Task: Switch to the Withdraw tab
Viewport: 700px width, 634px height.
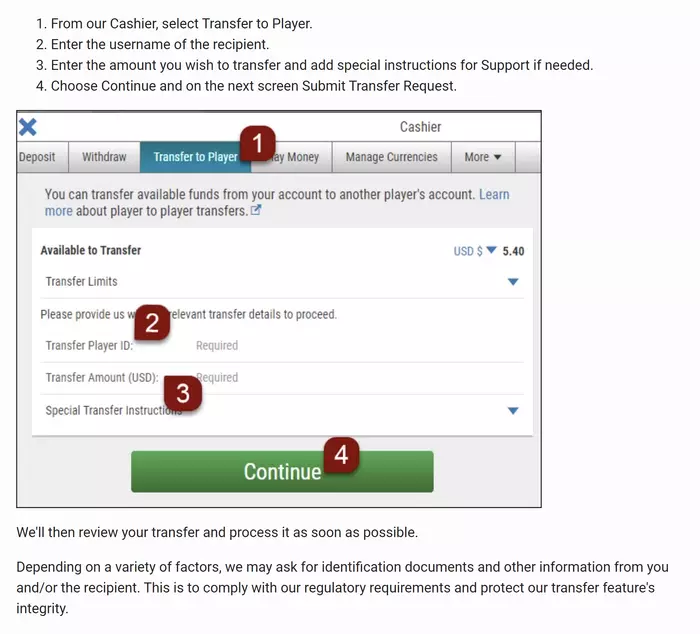Action: tap(104, 157)
